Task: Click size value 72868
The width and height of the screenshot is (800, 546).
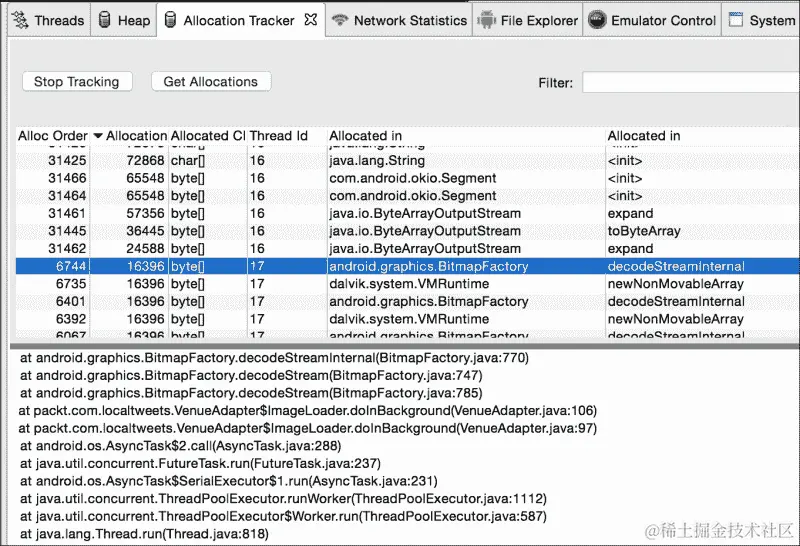Action: [145, 161]
